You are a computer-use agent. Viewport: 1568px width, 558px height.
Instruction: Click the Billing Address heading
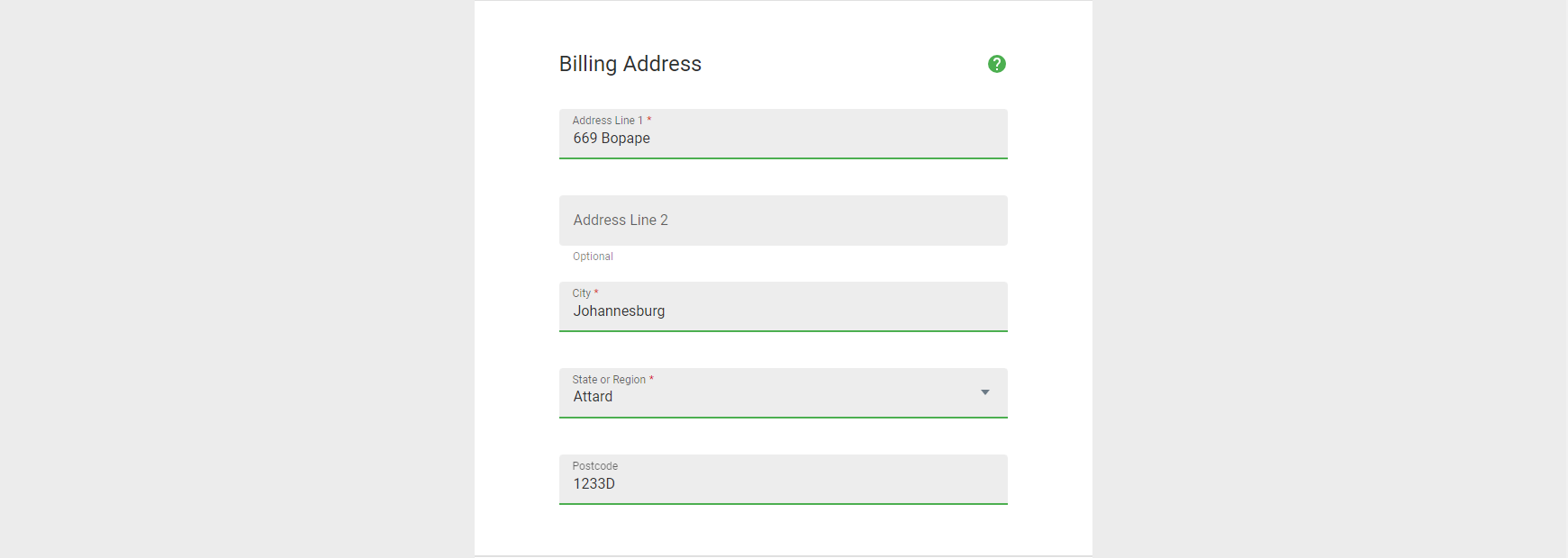point(630,64)
